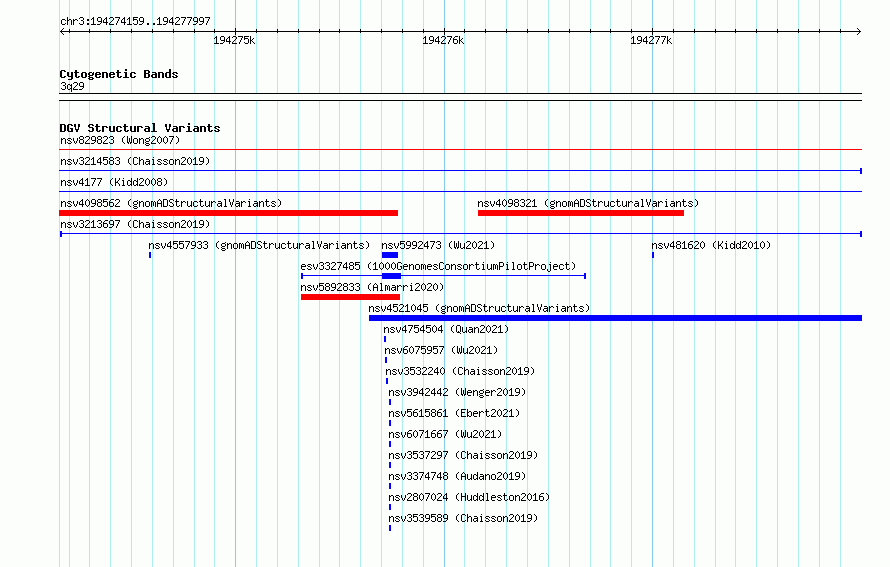Viewport: 890px width, 567px height.
Task: Open the nsv481620 (Kidd2010) variant
Action: point(711,245)
